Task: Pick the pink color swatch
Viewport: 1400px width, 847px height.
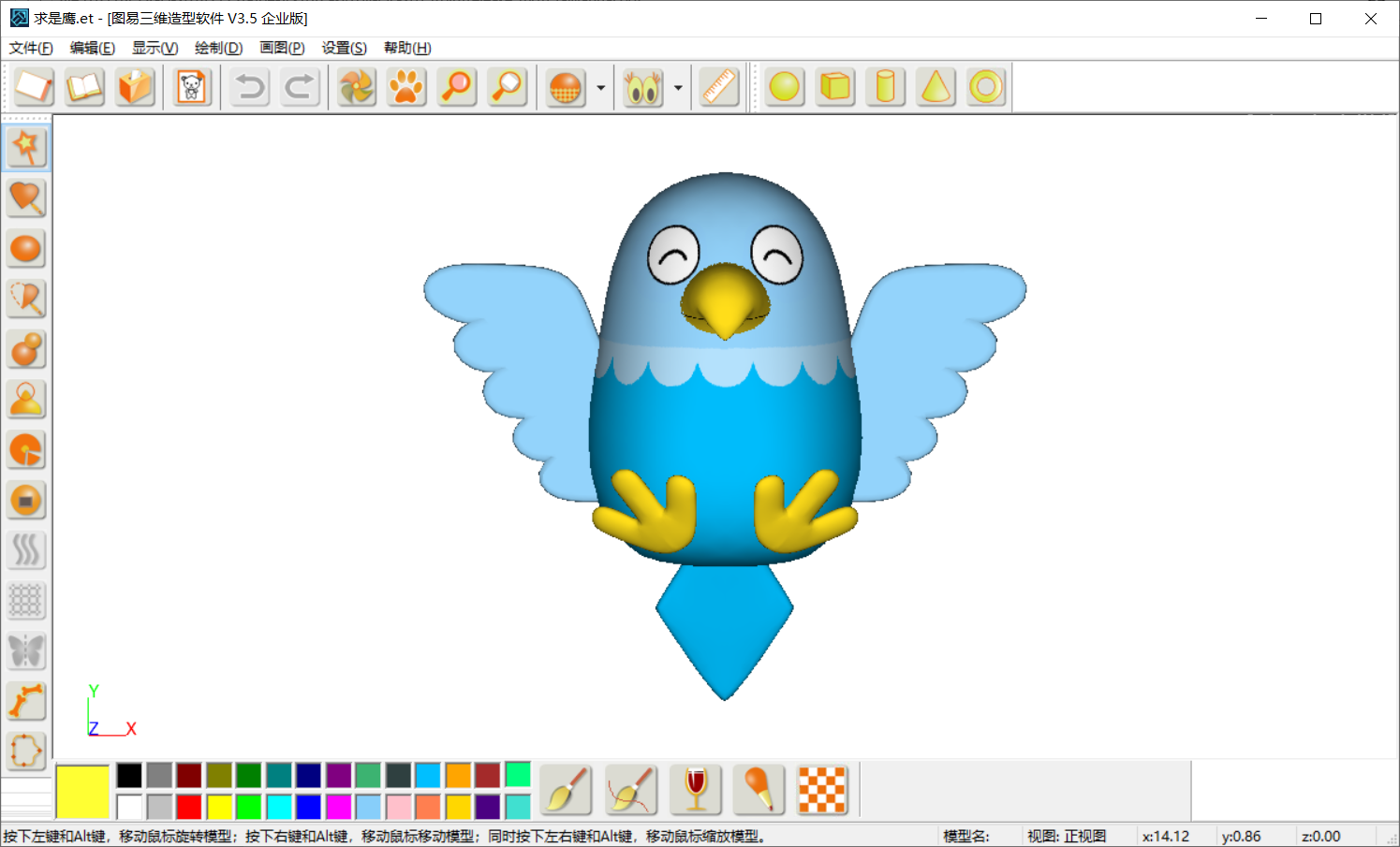Action: [x=398, y=807]
